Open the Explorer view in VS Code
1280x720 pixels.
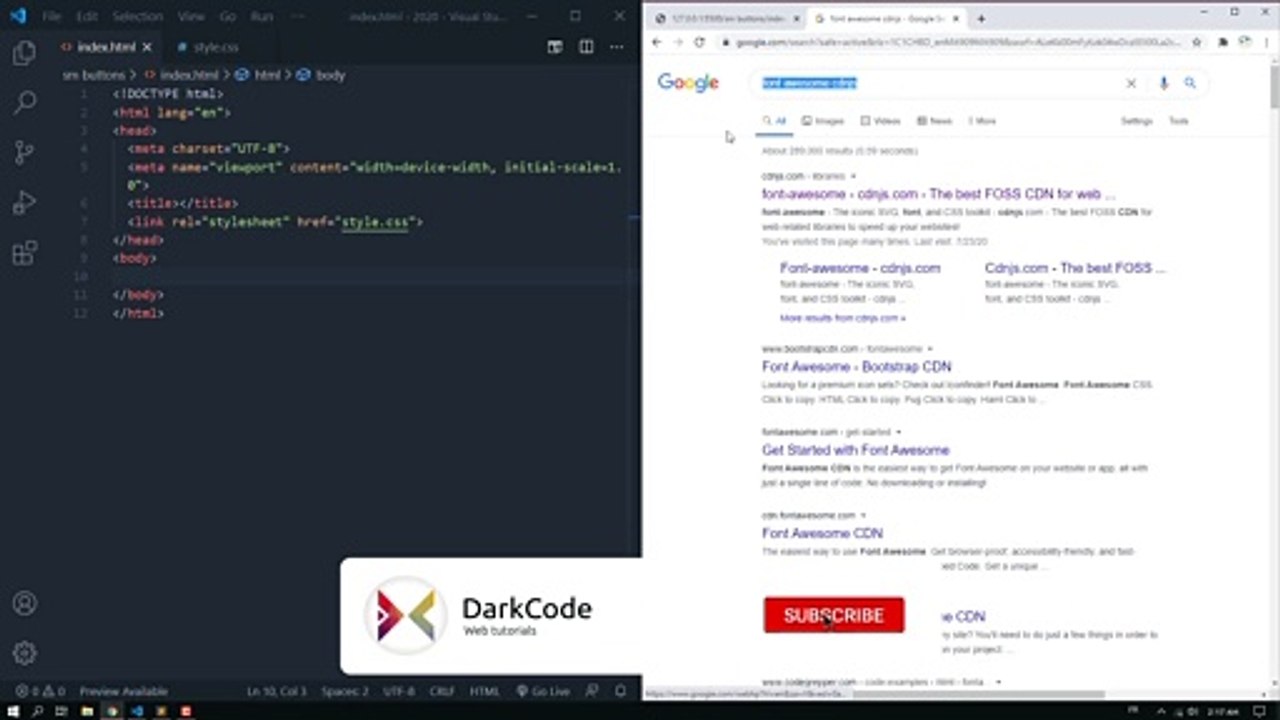[24, 53]
